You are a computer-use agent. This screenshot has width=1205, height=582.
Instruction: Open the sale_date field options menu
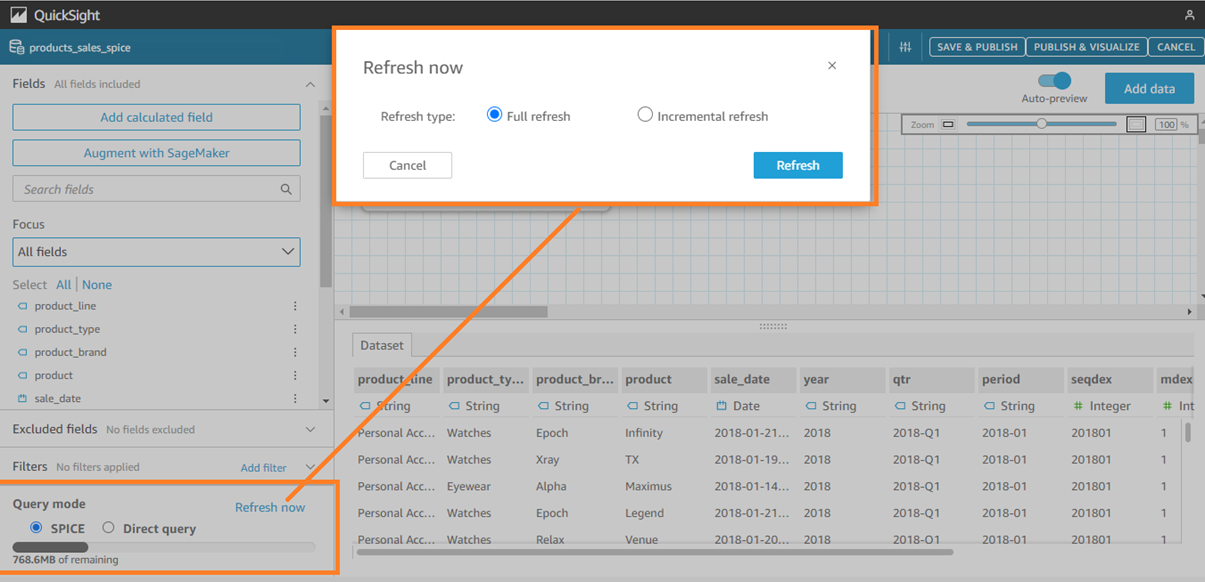tap(295, 398)
